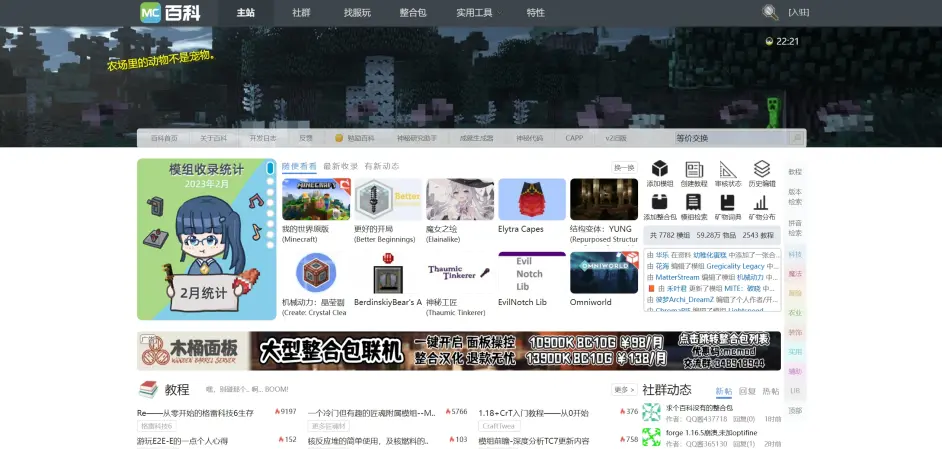
Task: Open the magnifier search icon in header
Action: click(x=770, y=12)
